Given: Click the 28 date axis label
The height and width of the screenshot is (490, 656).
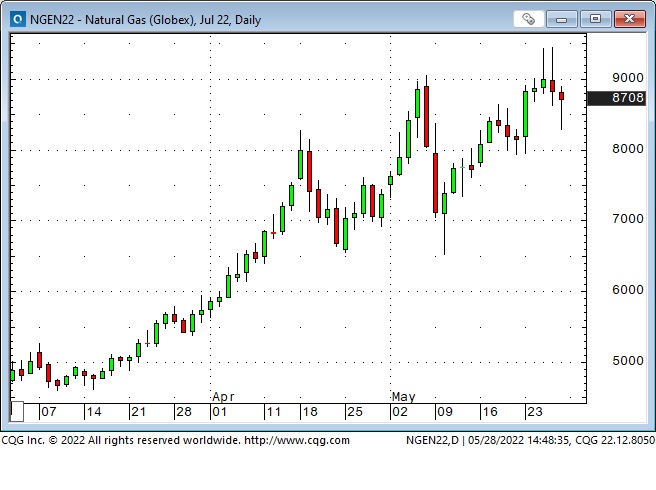Looking at the screenshot, I should (x=184, y=412).
